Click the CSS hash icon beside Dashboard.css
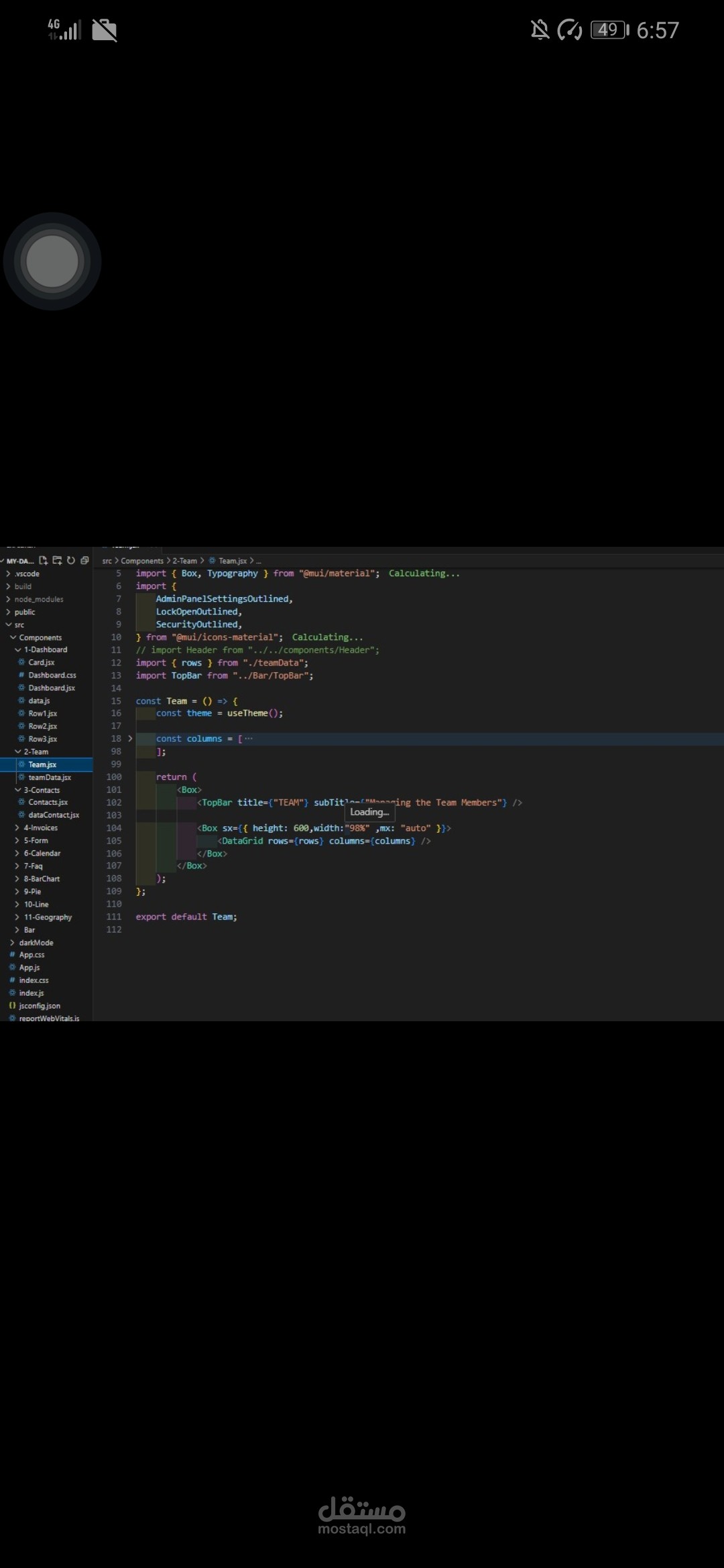Image resolution: width=724 pixels, height=1568 pixels. tap(21, 675)
